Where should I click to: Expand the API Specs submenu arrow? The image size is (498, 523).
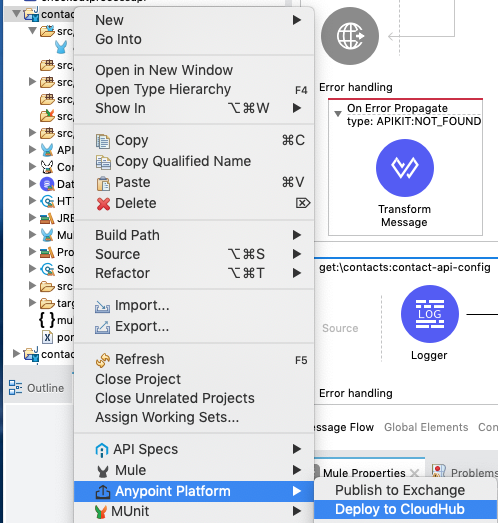point(297,449)
